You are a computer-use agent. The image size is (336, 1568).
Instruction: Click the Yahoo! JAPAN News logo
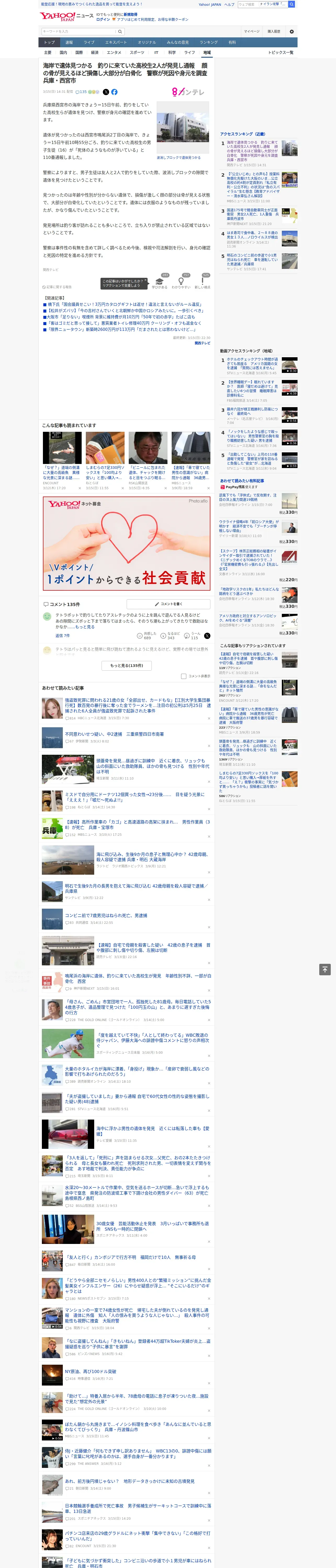[x=66, y=16]
